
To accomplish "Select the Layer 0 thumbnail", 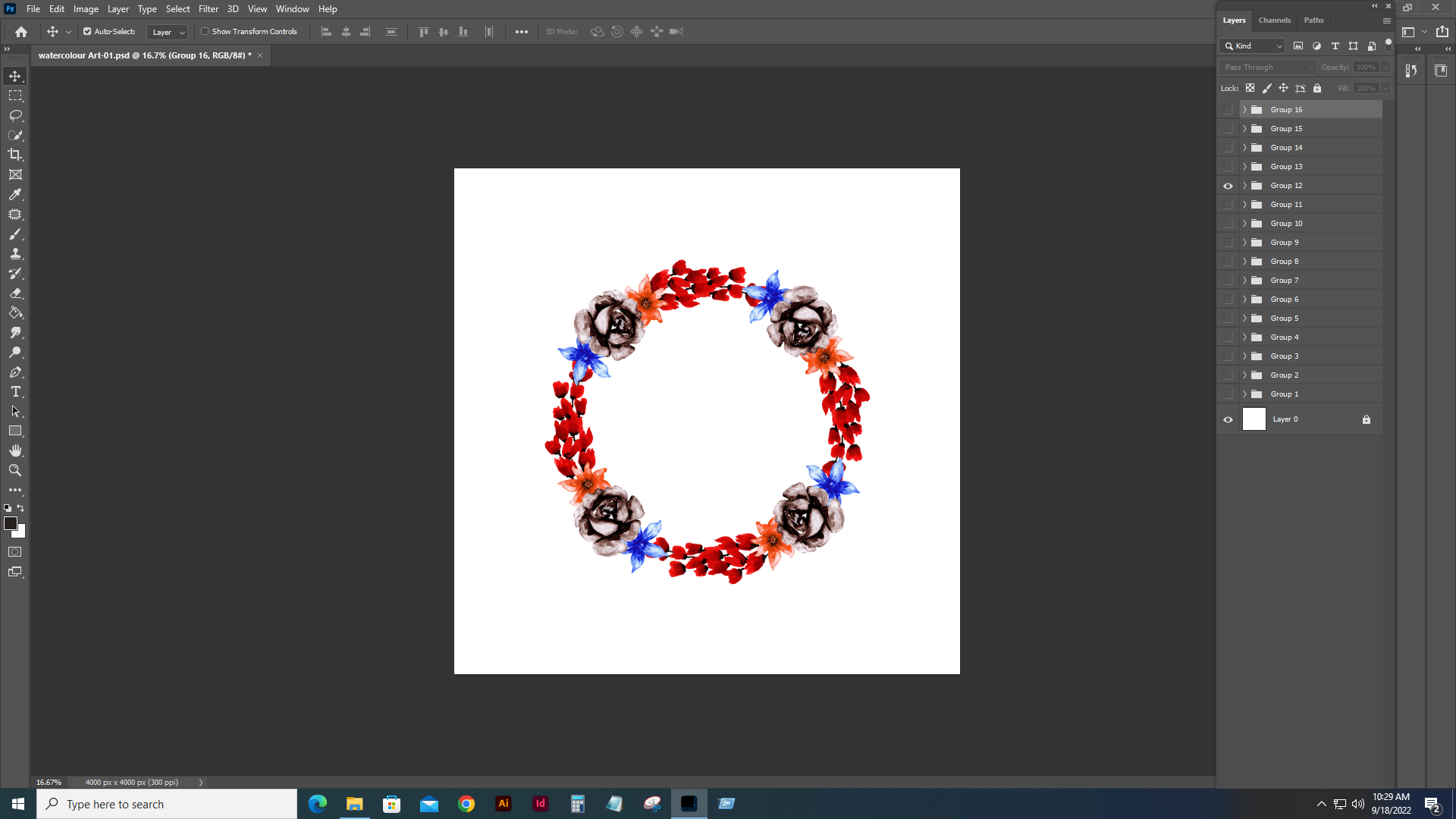I will pos(1254,419).
